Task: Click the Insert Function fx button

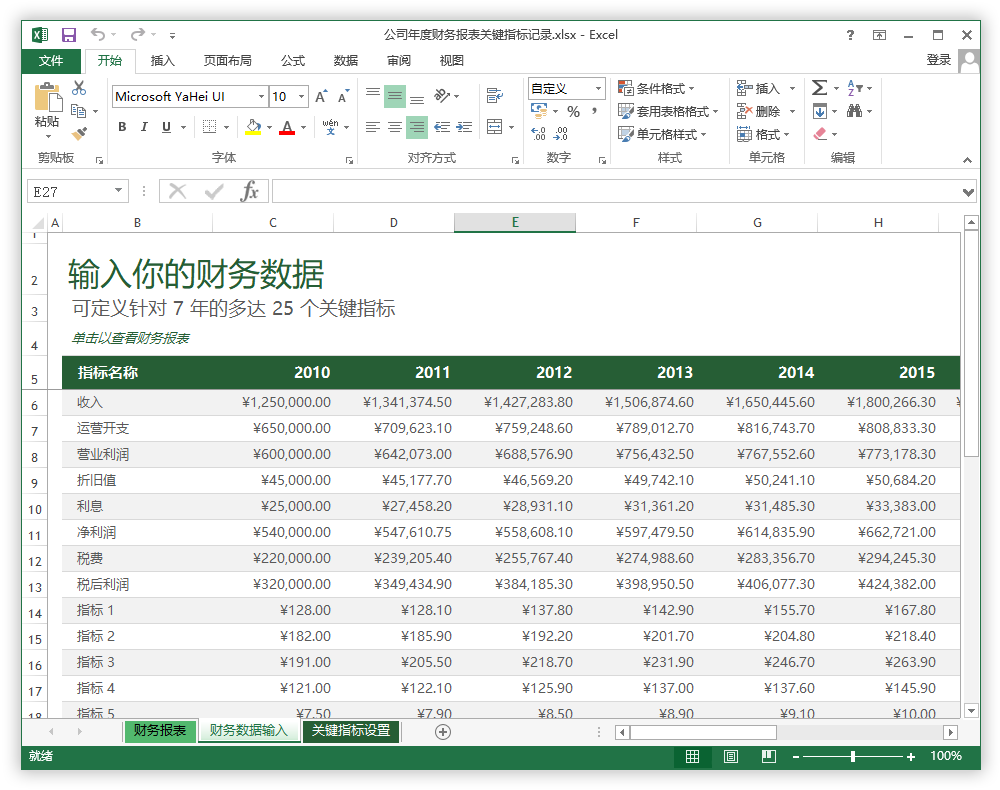Action: (x=249, y=191)
